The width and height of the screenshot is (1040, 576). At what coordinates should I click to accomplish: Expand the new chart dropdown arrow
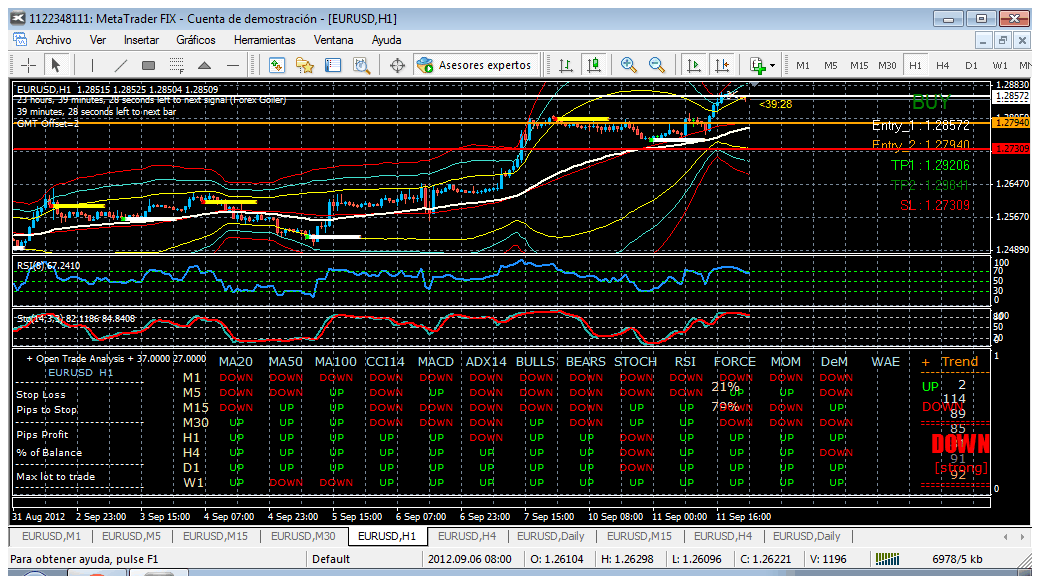pos(773,66)
